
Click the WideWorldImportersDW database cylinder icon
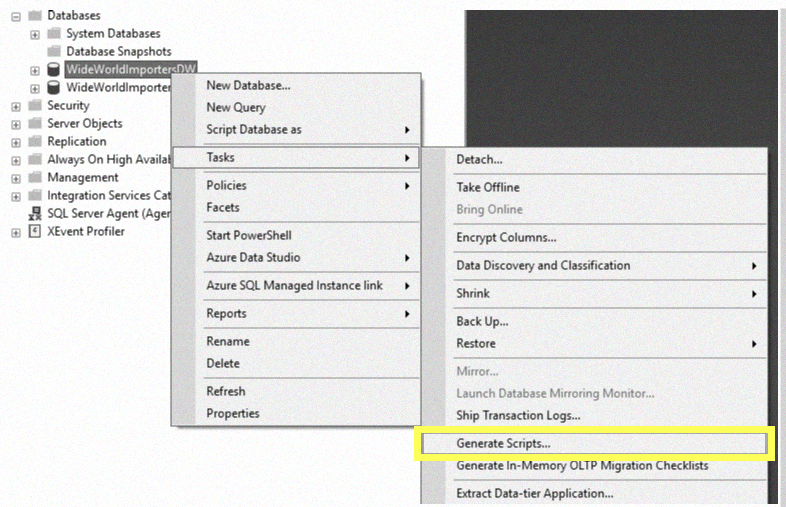(x=54, y=69)
